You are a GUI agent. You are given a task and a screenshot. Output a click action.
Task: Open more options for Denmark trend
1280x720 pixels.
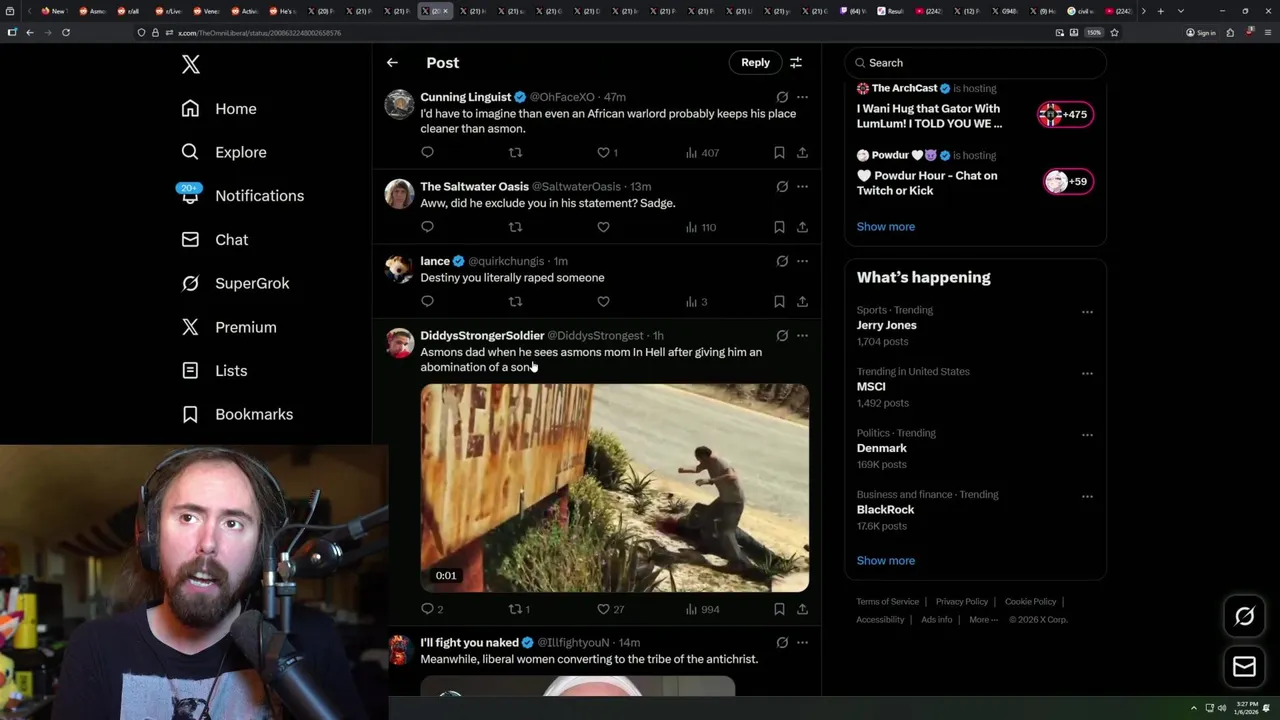click(x=1087, y=435)
